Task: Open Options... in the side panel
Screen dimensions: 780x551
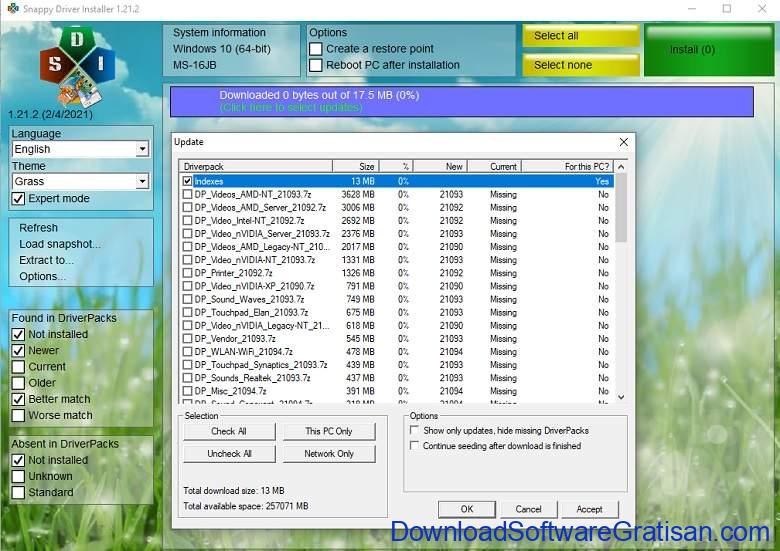Action: click(x=42, y=276)
